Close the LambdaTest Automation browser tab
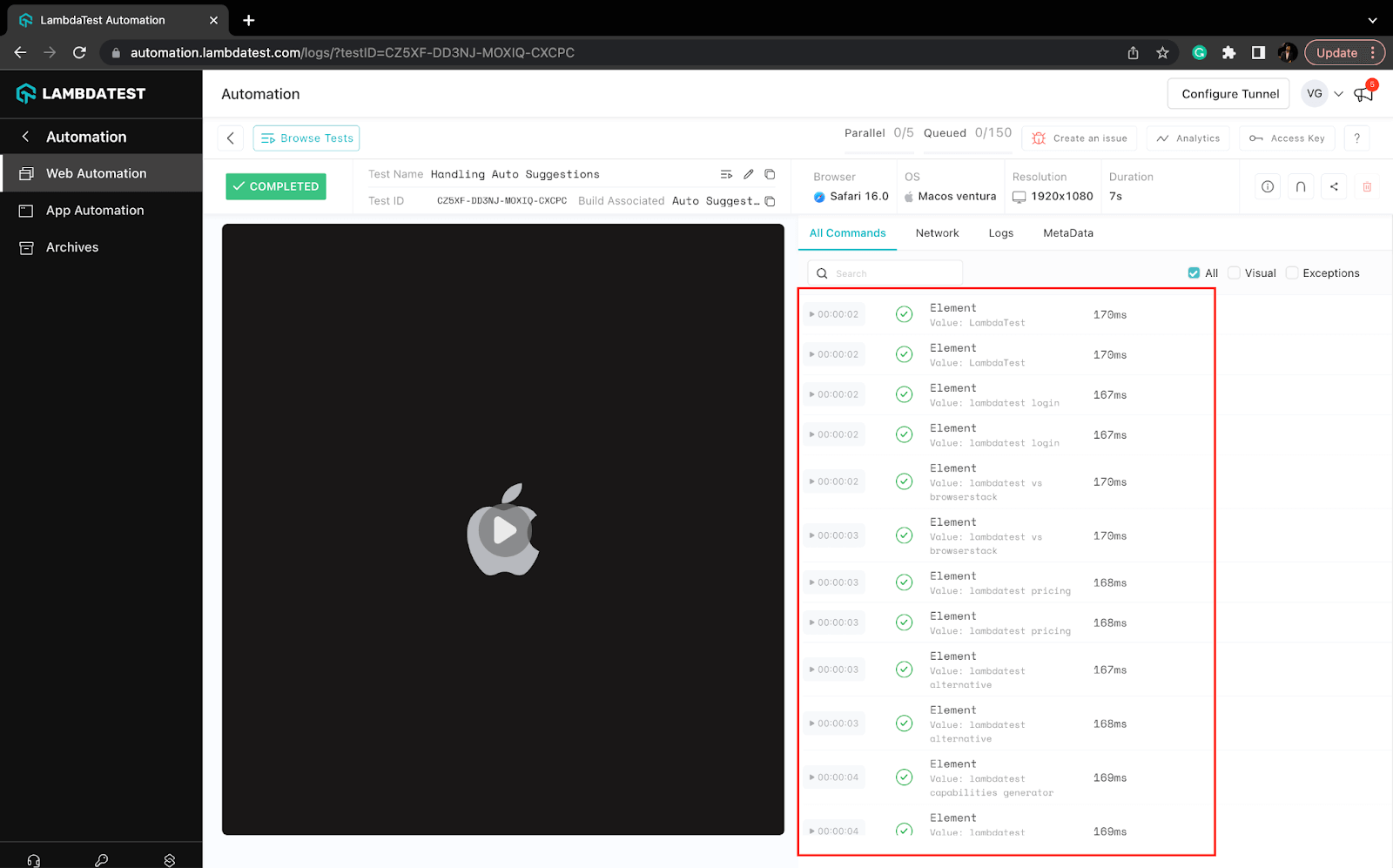 tap(214, 20)
